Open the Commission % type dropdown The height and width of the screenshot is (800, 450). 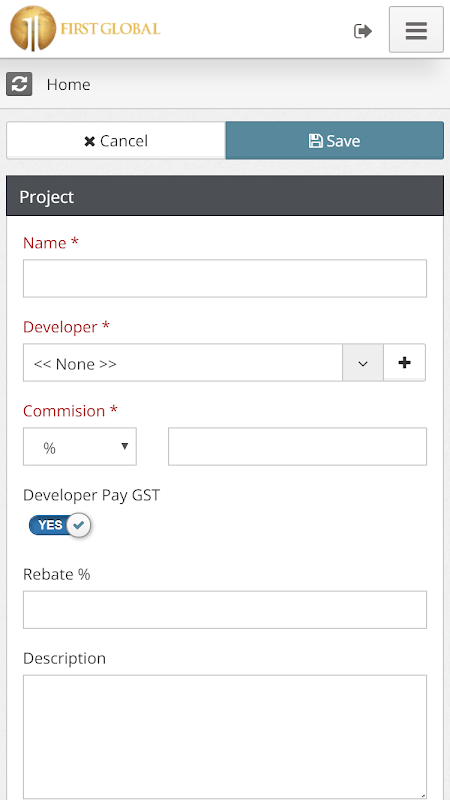(80, 446)
